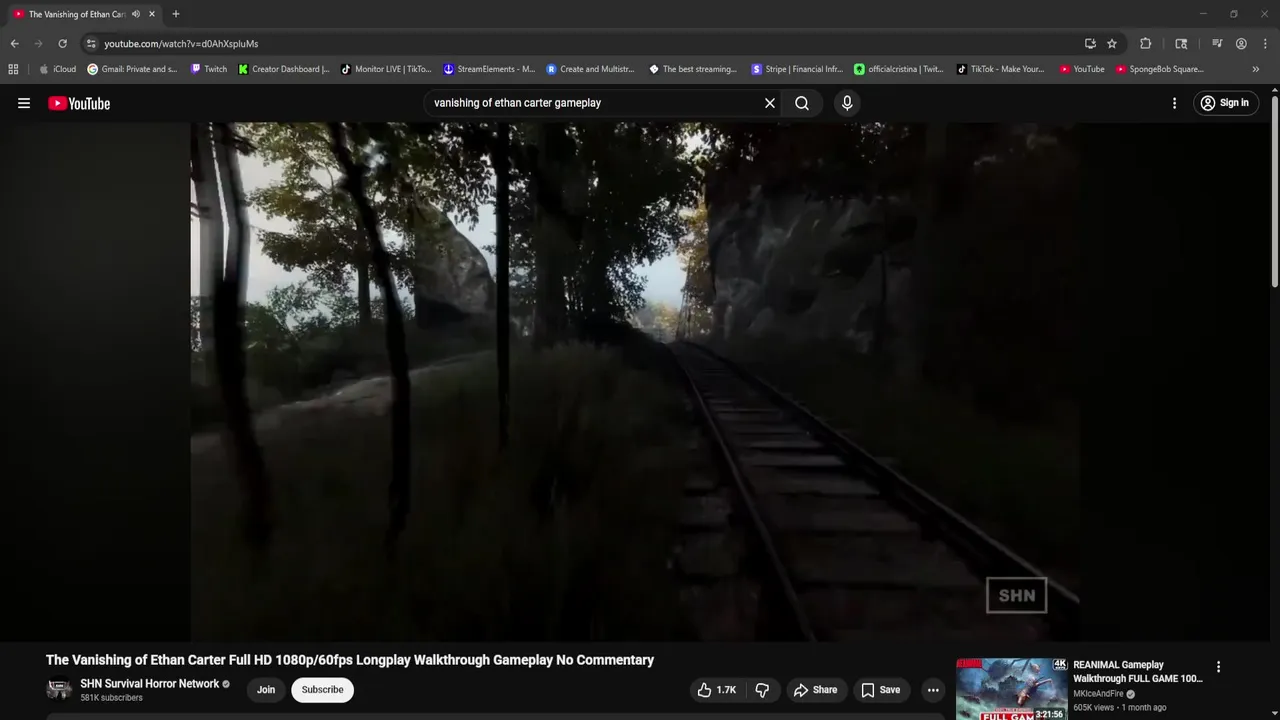Open the side panel icon in toolbar
This screenshot has width=1280, height=720.
point(1181,44)
